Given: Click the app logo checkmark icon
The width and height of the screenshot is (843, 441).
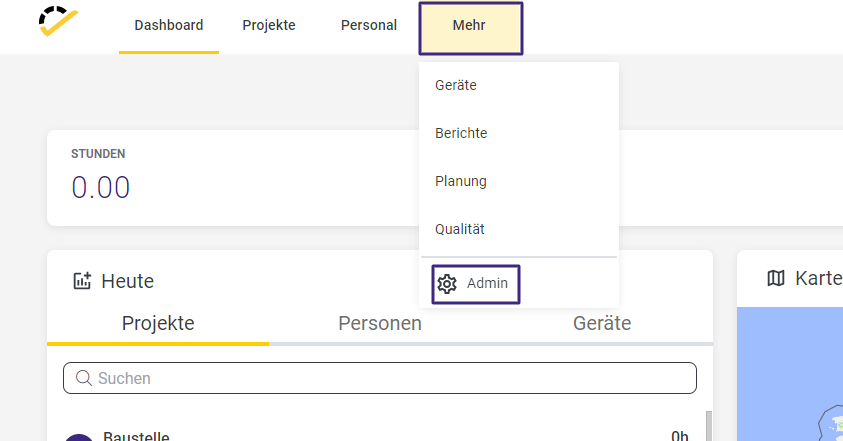Looking at the screenshot, I should [58, 22].
